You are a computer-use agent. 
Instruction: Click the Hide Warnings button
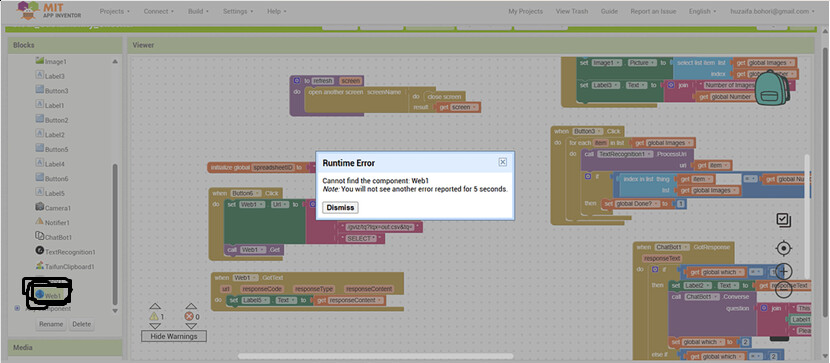174,337
